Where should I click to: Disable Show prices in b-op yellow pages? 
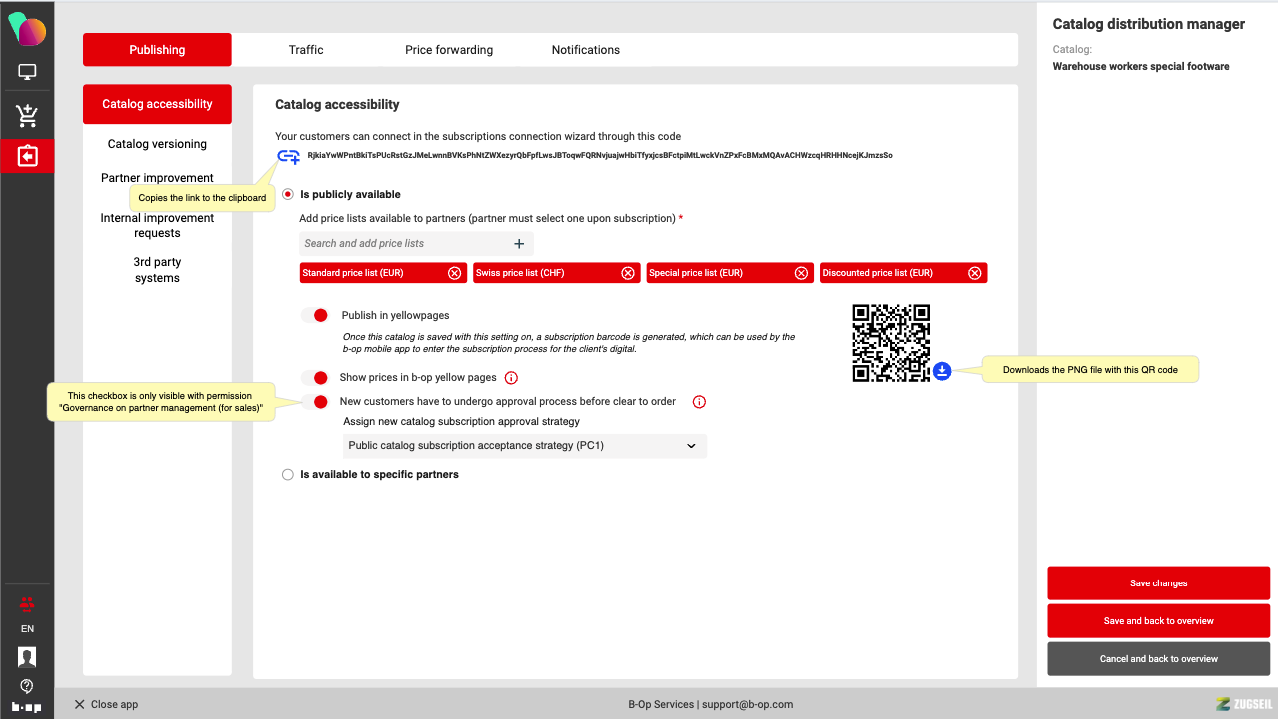point(316,378)
